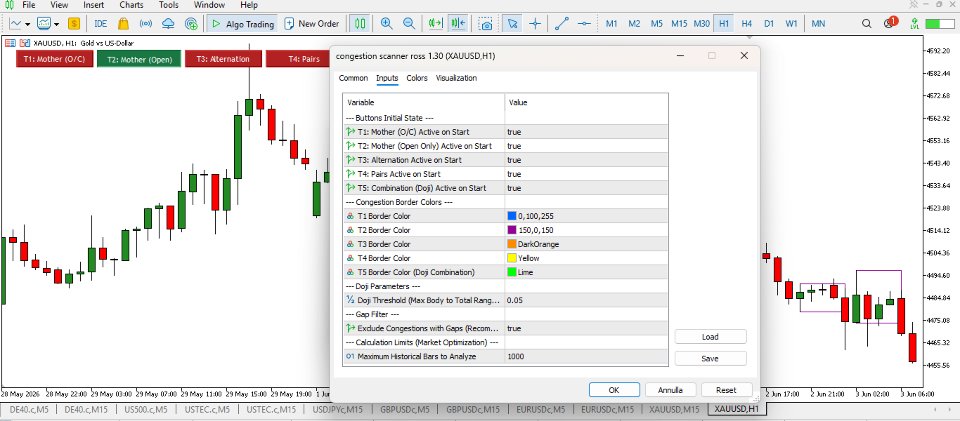The width and height of the screenshot is (960, 421).
Task: Switch to the Visualization tab
Action: (x=456, y=78)
